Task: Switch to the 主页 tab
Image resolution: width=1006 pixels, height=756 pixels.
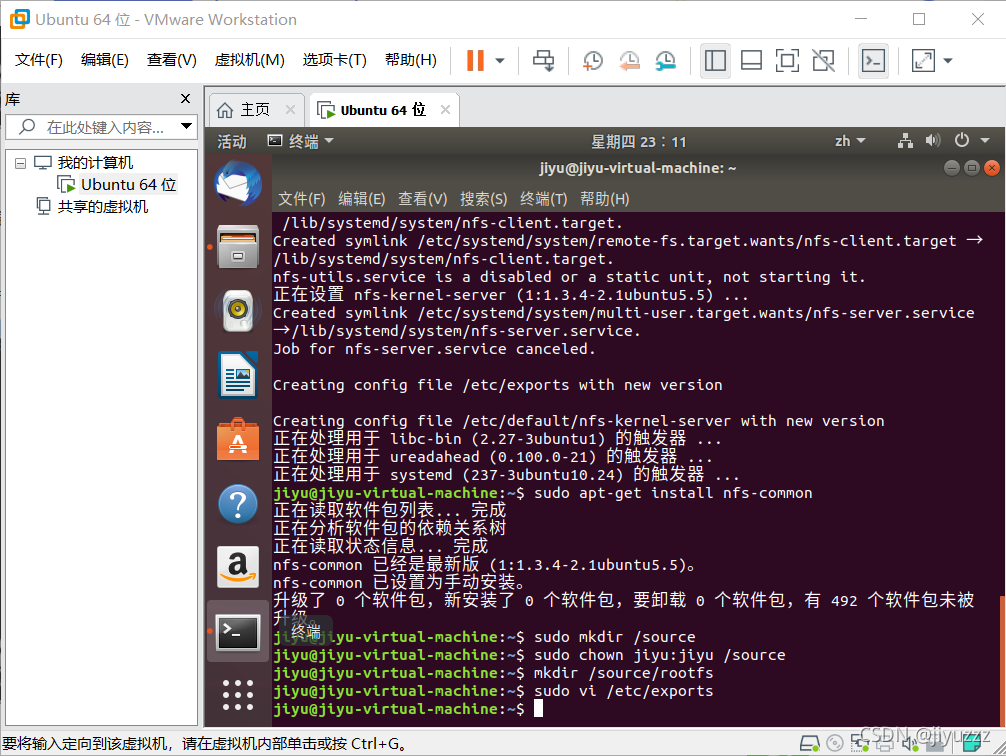Action: [x=254, y=110]
